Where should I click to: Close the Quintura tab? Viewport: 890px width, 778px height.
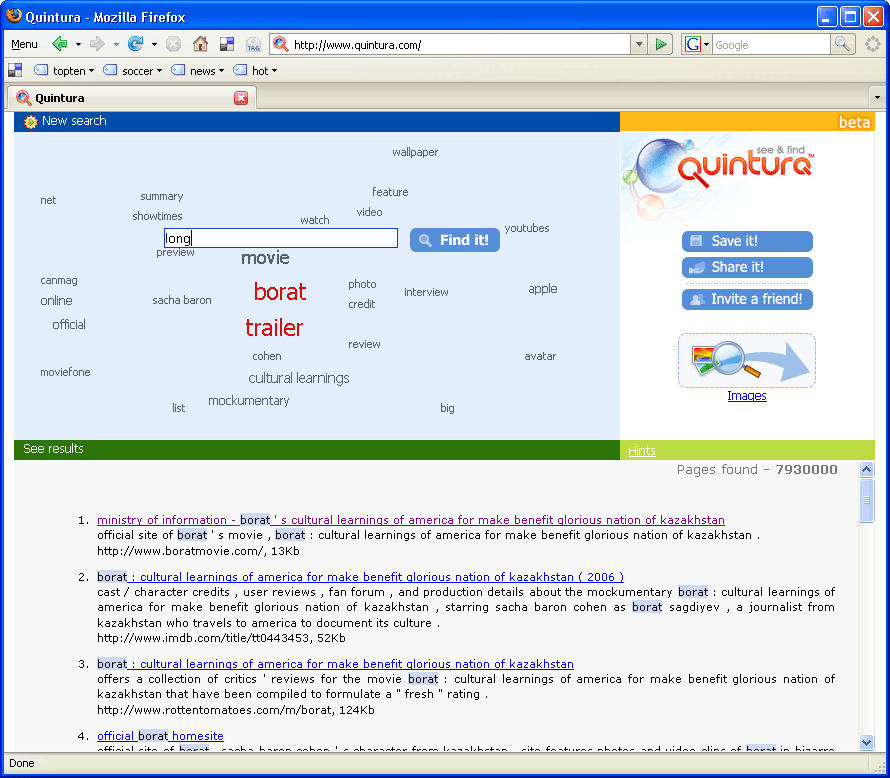241,98
